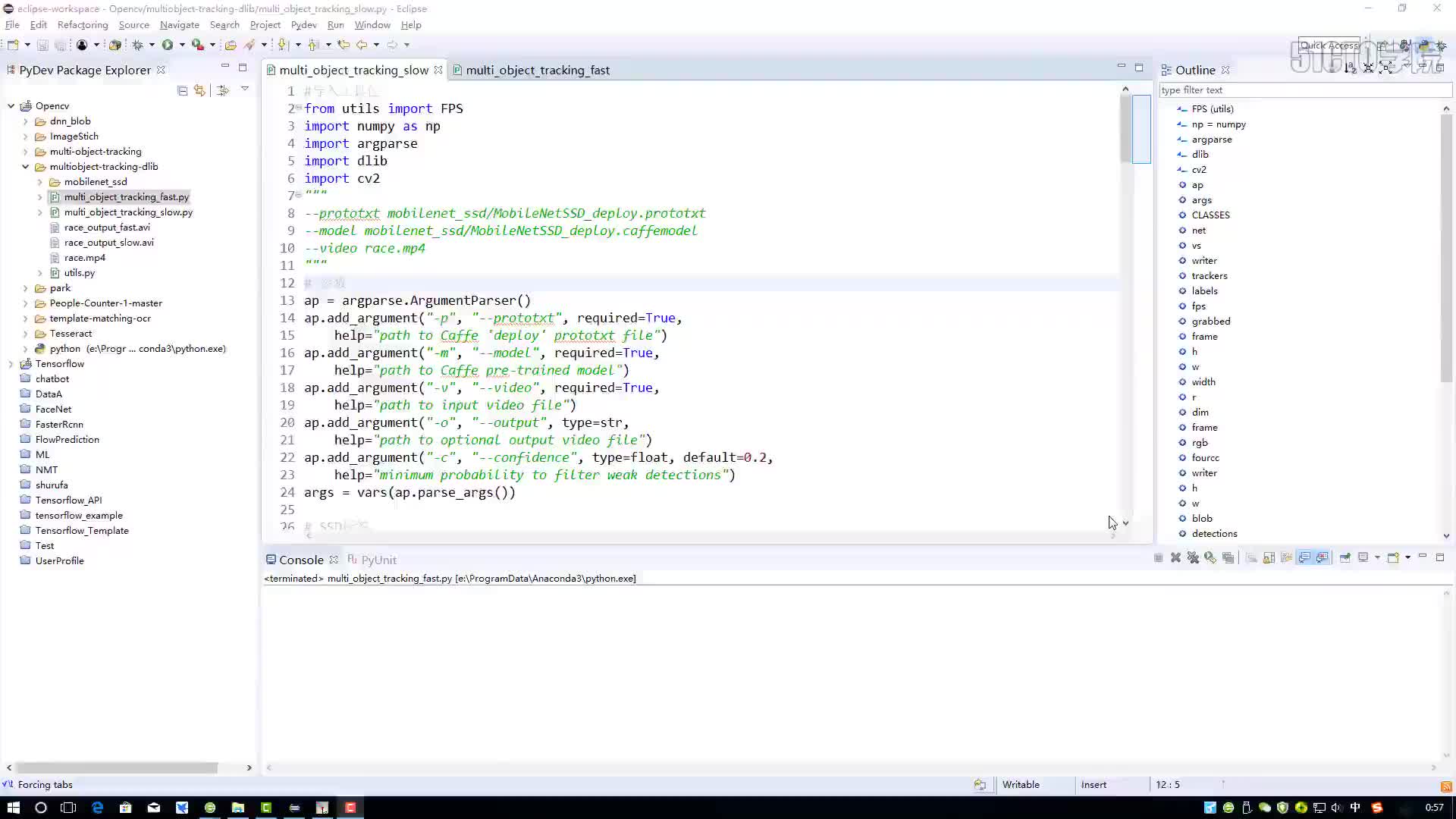Close the Console view tab

(x=334, y=560)
